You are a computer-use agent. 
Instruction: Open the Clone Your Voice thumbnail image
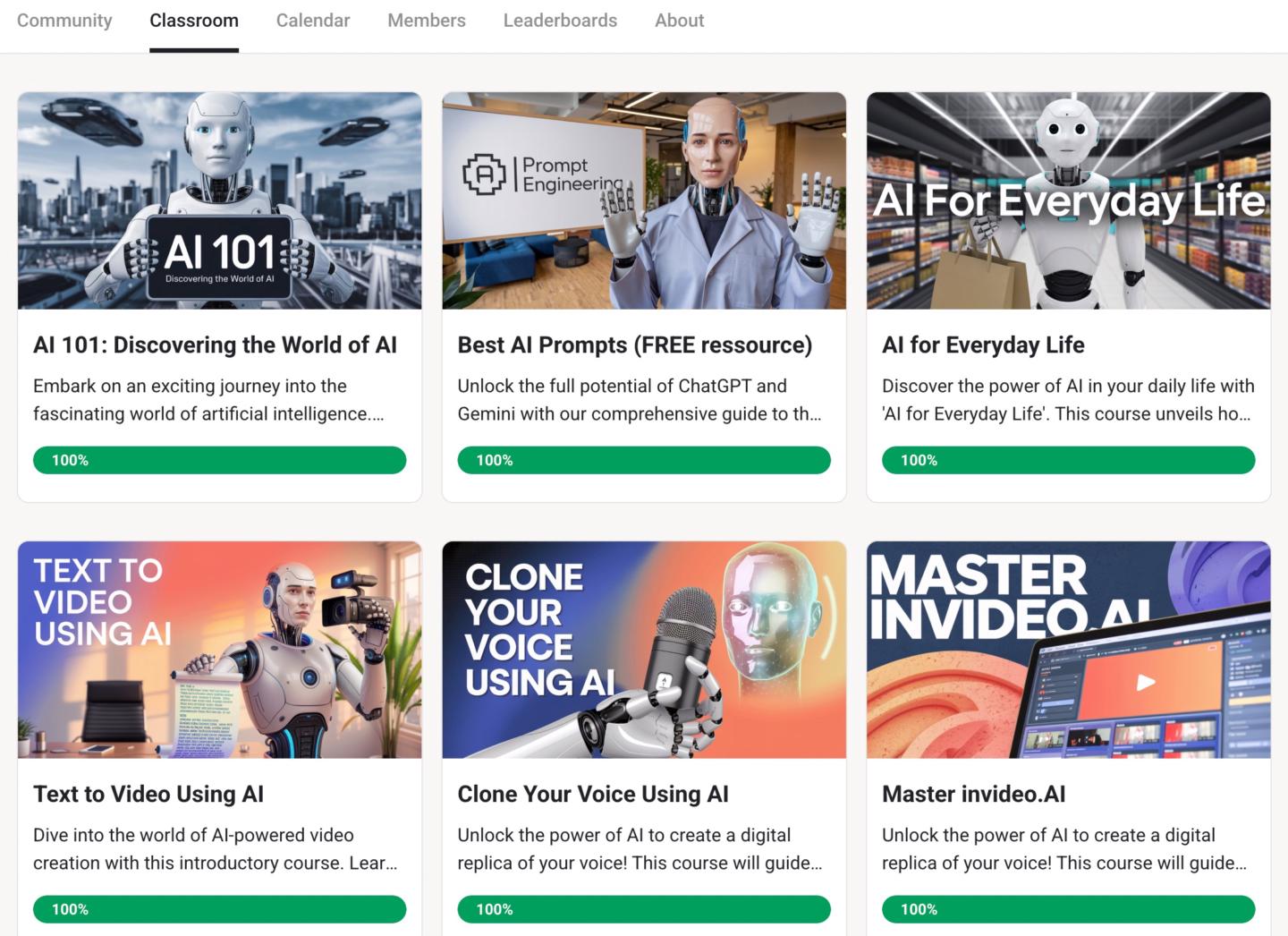click(644, 650)
